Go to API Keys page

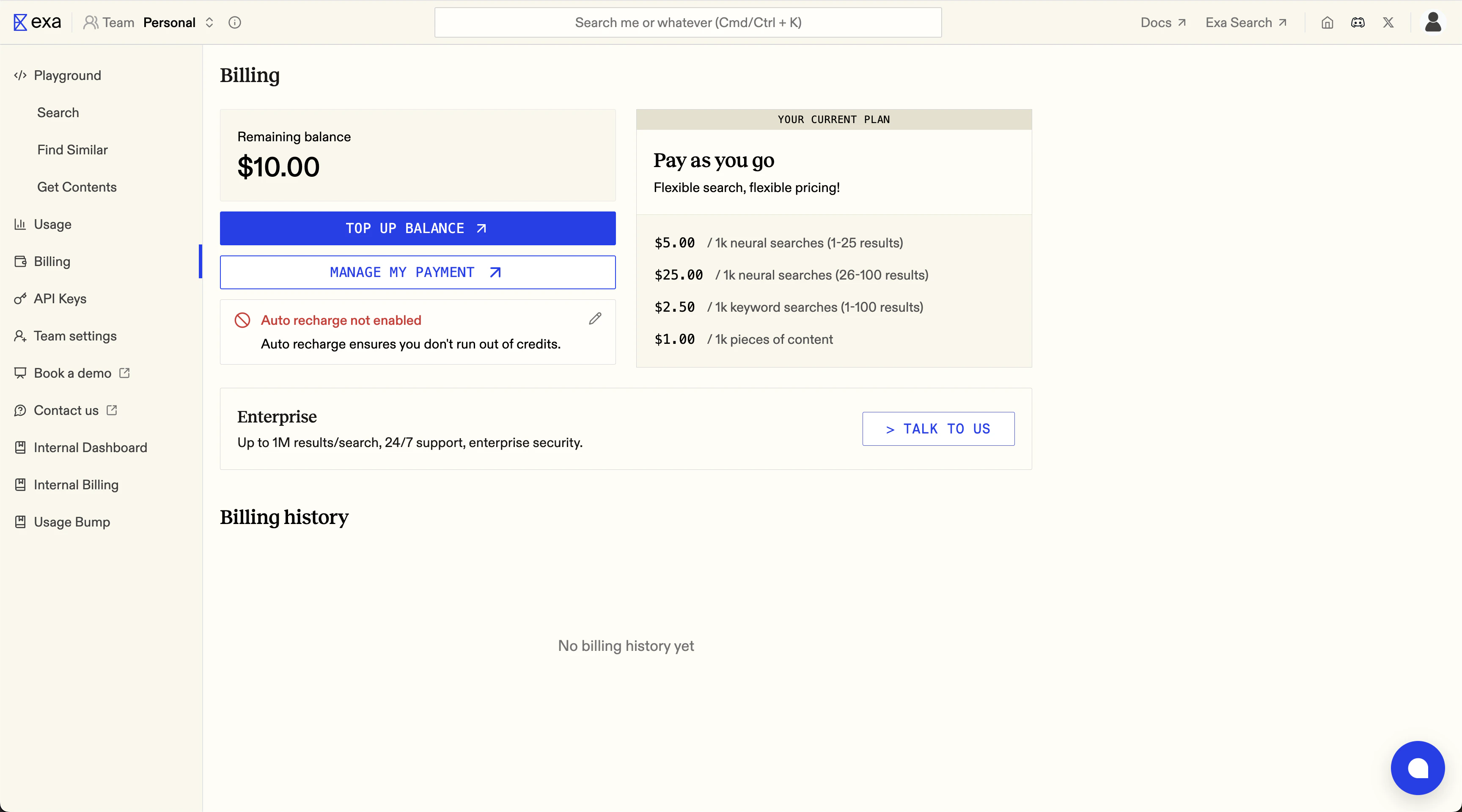[x=60, y=299]
